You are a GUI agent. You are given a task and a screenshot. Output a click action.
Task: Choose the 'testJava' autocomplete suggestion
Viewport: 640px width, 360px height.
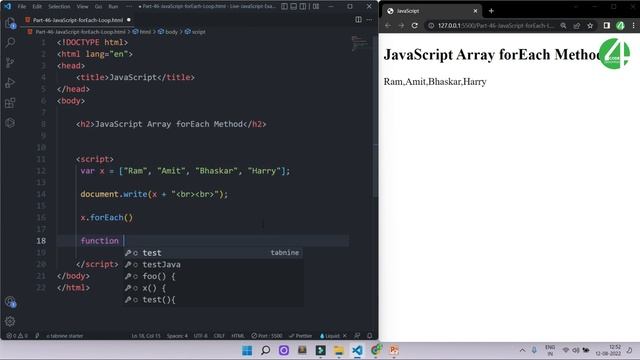click(213, 264)
